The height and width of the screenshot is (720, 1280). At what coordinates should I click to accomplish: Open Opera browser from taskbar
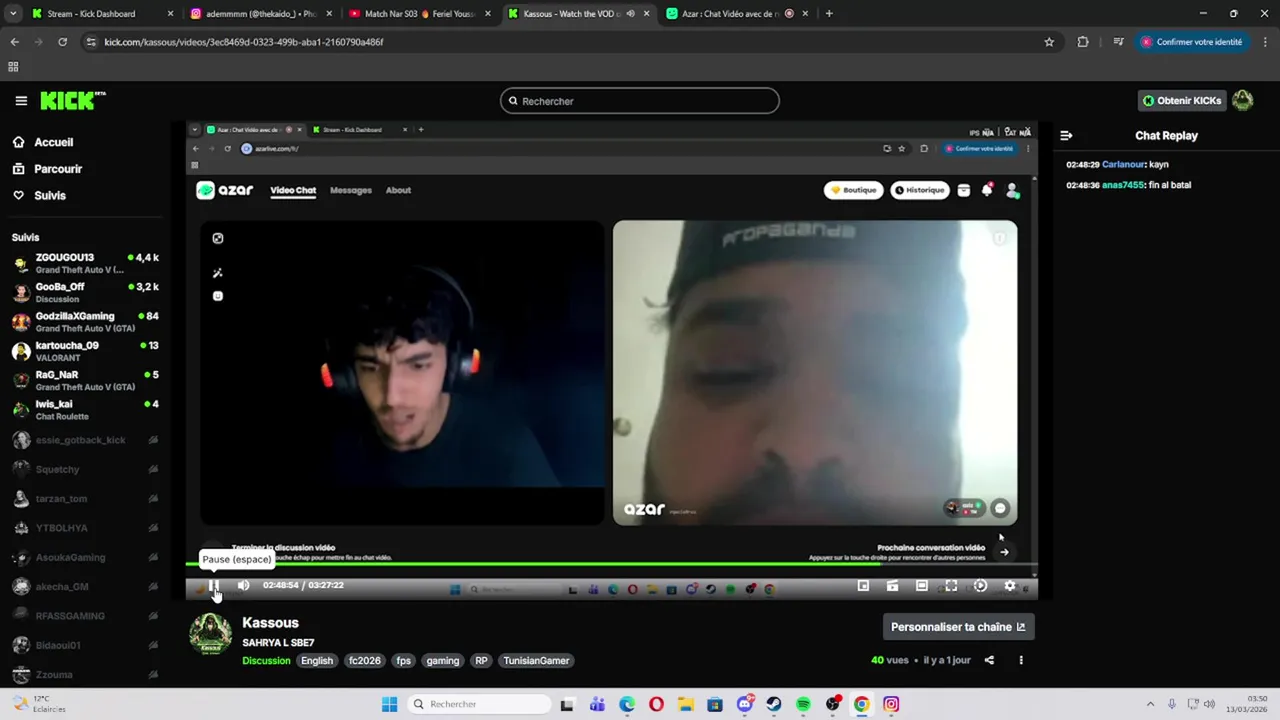point(656,704)
